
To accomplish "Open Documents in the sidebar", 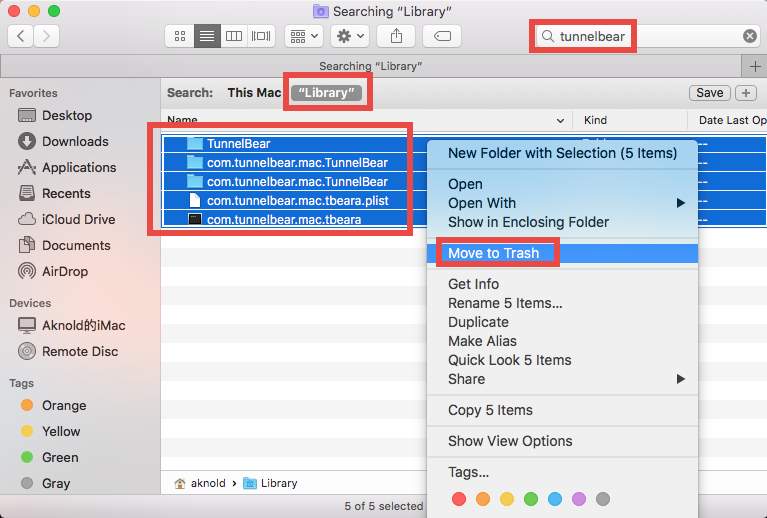I will pos(64,245).
